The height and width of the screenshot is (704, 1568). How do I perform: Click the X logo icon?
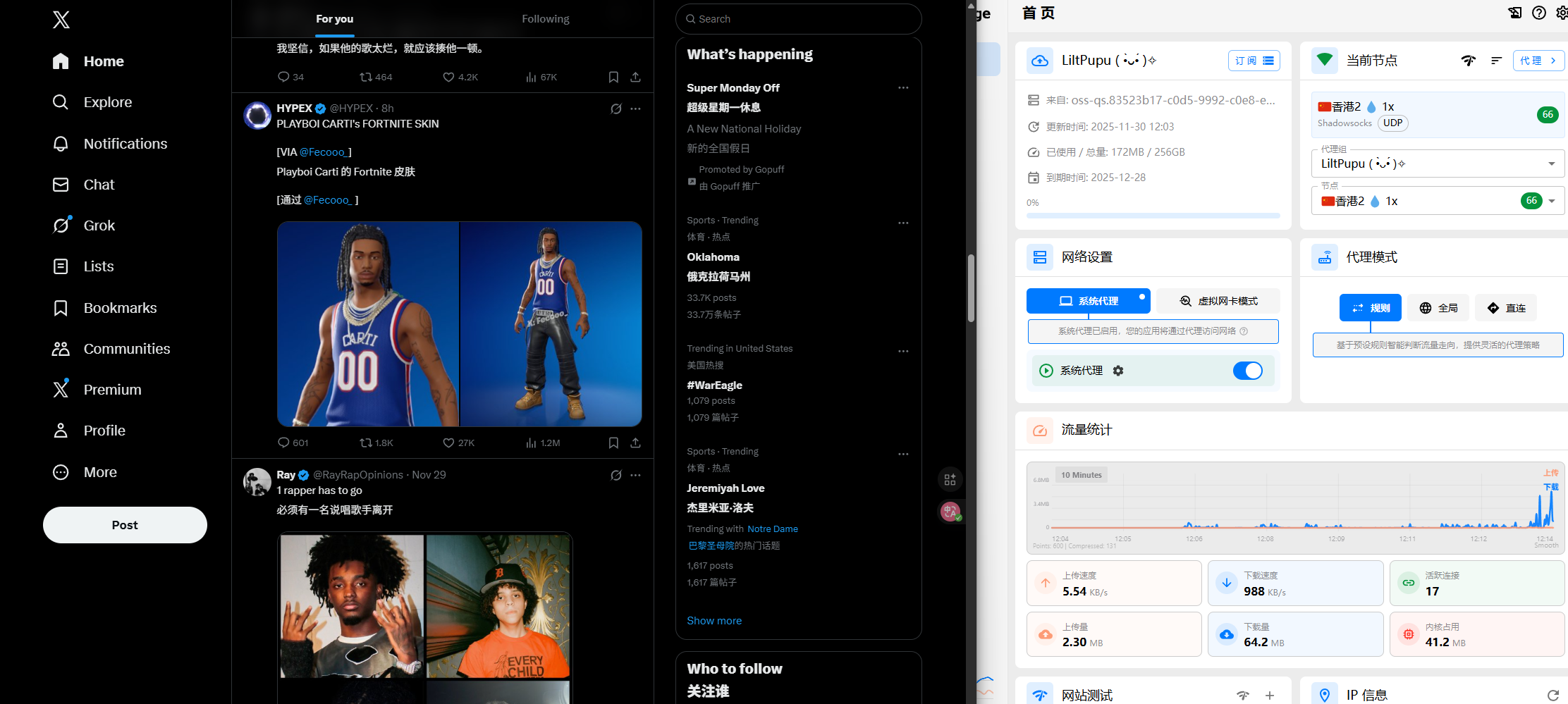61,20
